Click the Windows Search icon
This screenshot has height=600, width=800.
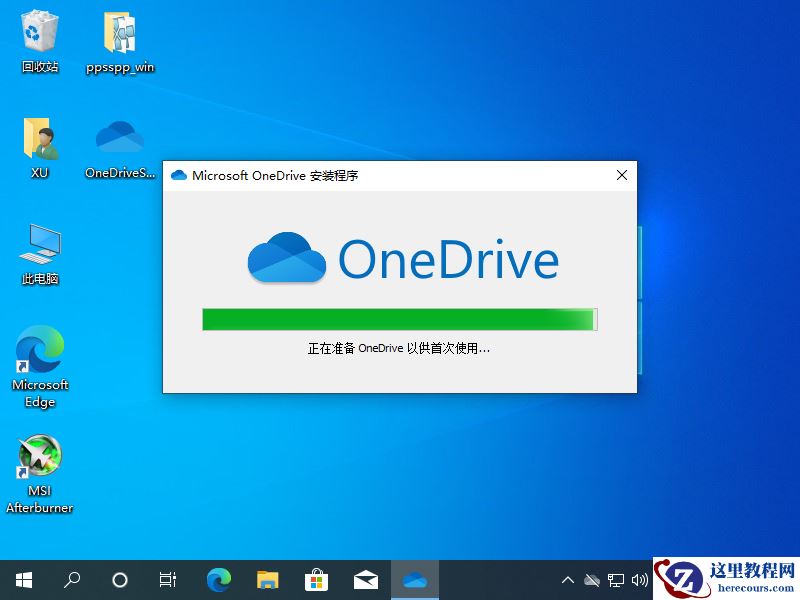point(71,579)
